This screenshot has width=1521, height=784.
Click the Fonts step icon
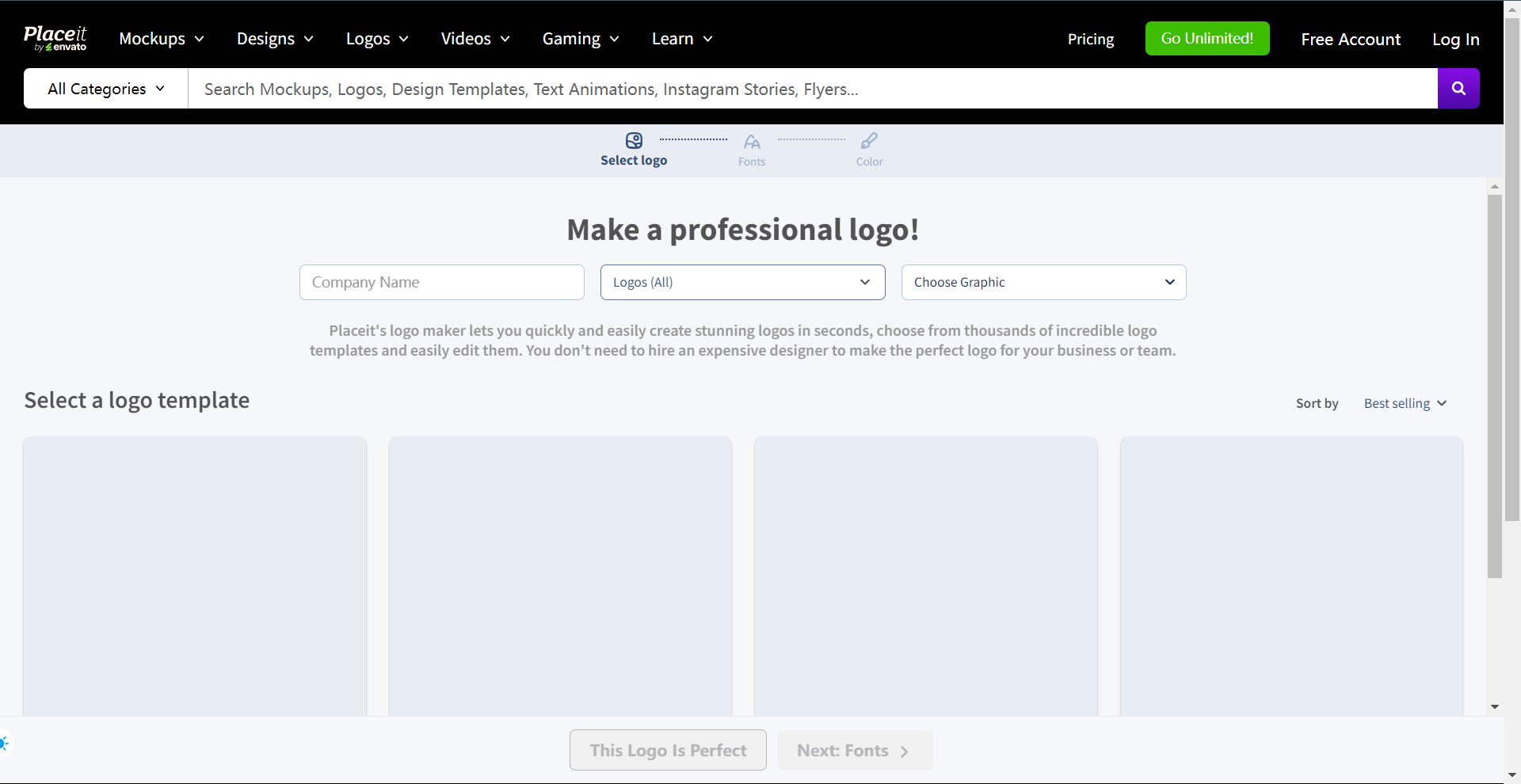(x=752, y=142)
